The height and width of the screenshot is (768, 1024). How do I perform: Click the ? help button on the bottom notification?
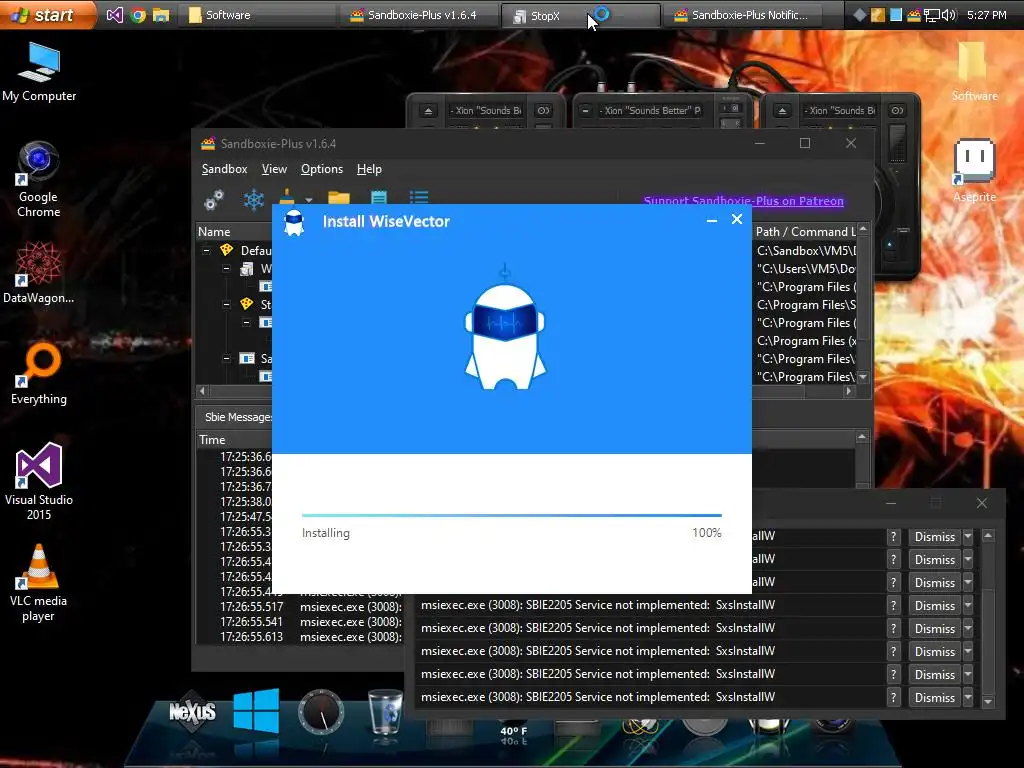tap(893, 697)
